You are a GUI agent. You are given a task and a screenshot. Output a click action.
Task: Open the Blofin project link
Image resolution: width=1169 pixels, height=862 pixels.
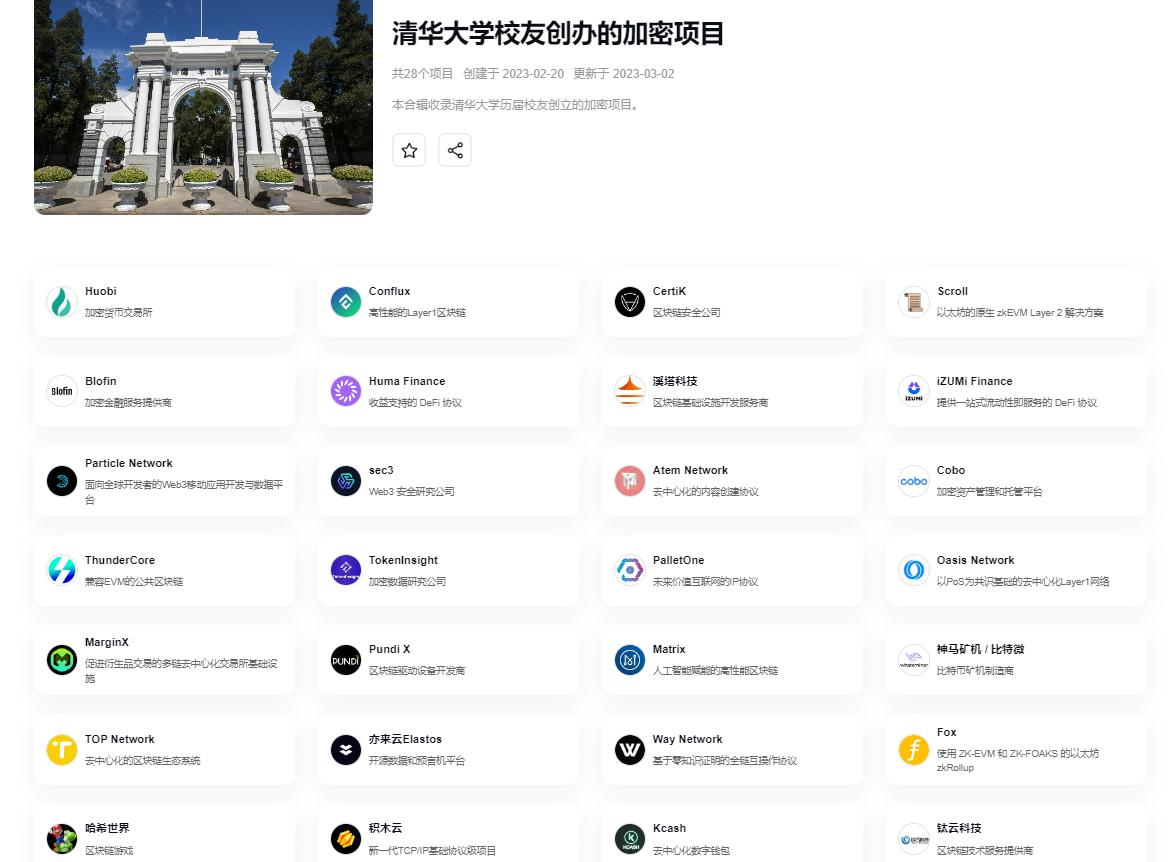101,381
